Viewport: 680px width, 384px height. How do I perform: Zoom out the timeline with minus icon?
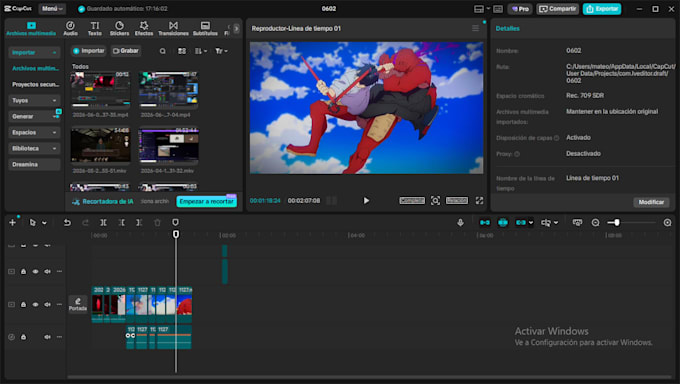click(x=595, y=223)
